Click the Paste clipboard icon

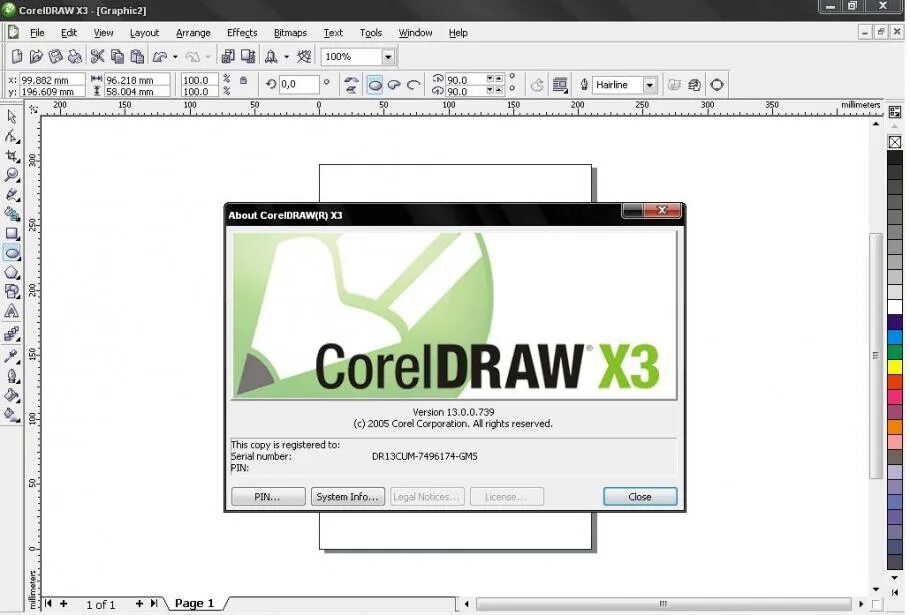point(137,56)
